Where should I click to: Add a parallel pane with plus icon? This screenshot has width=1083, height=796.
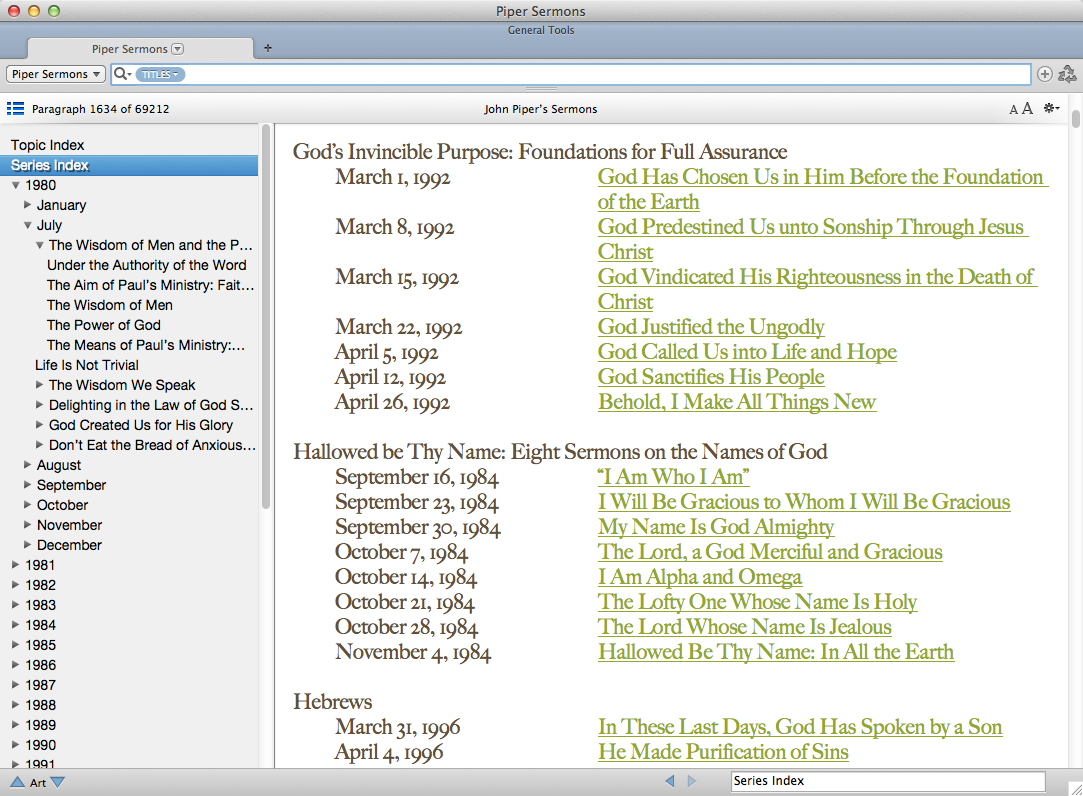pyautogui.click(x=1044, y=74)
